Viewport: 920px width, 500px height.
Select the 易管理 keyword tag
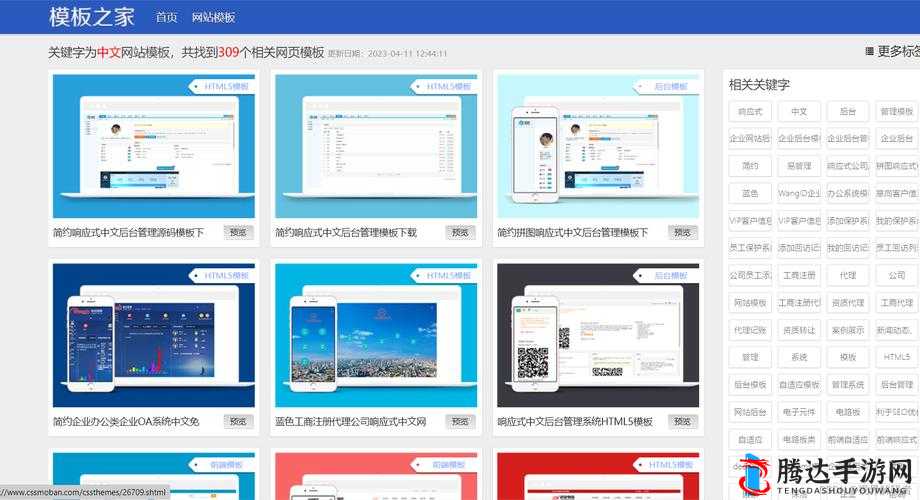click(x=799, y=166)
